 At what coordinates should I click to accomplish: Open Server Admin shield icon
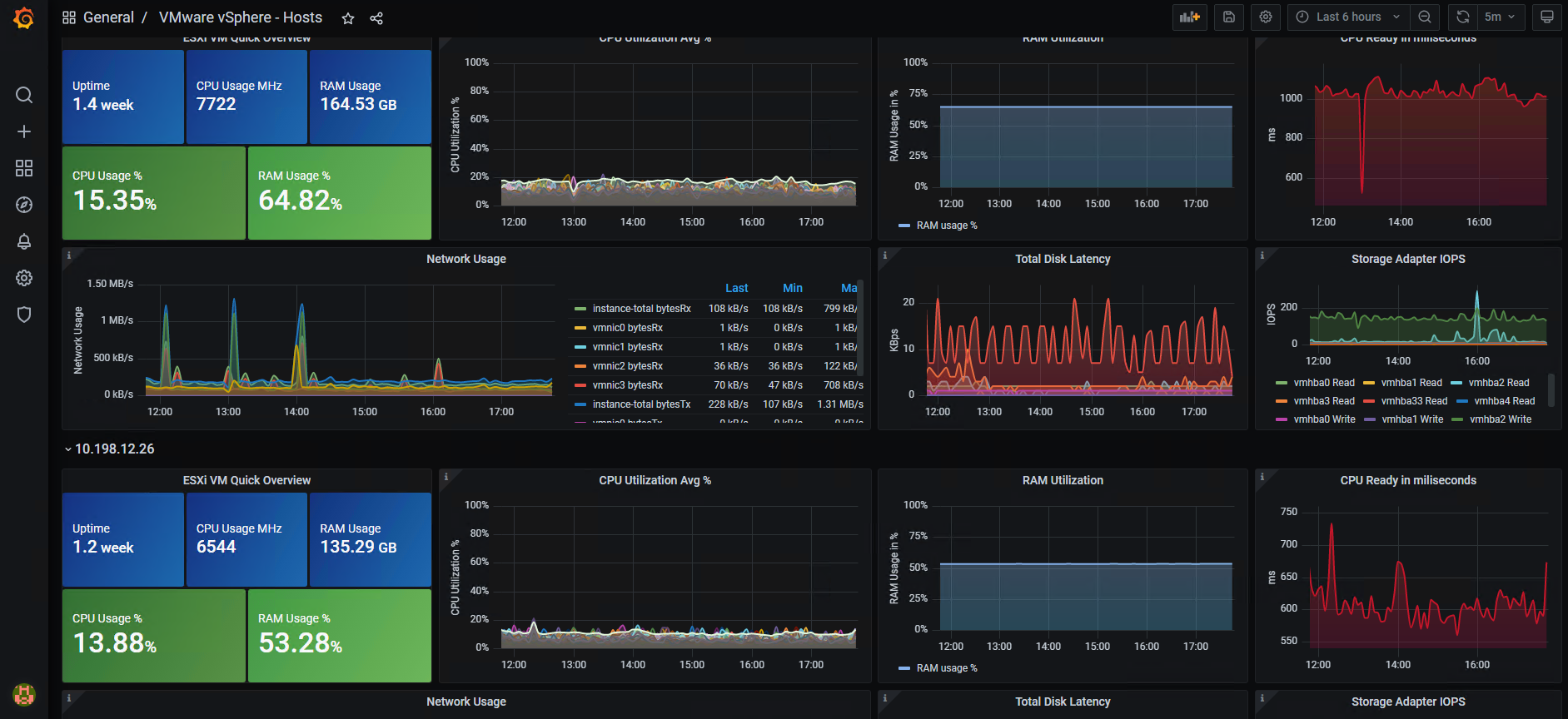[24, 315]
